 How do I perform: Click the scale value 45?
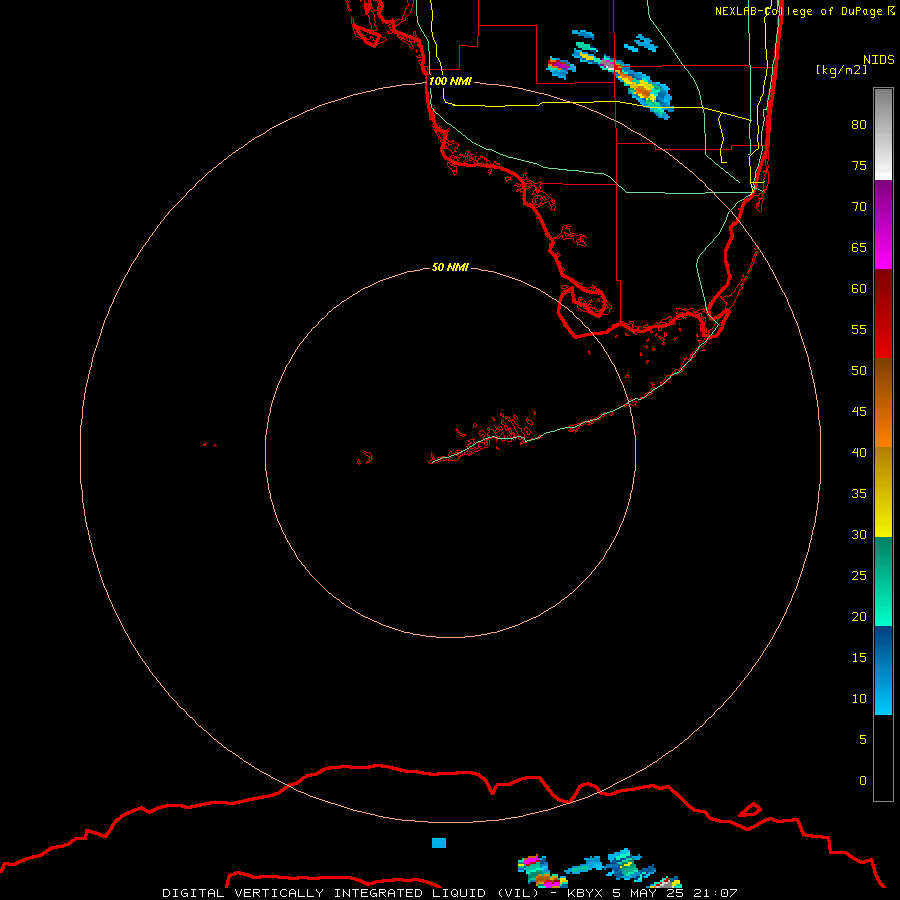pyautogui.click(x=859, y=412)
